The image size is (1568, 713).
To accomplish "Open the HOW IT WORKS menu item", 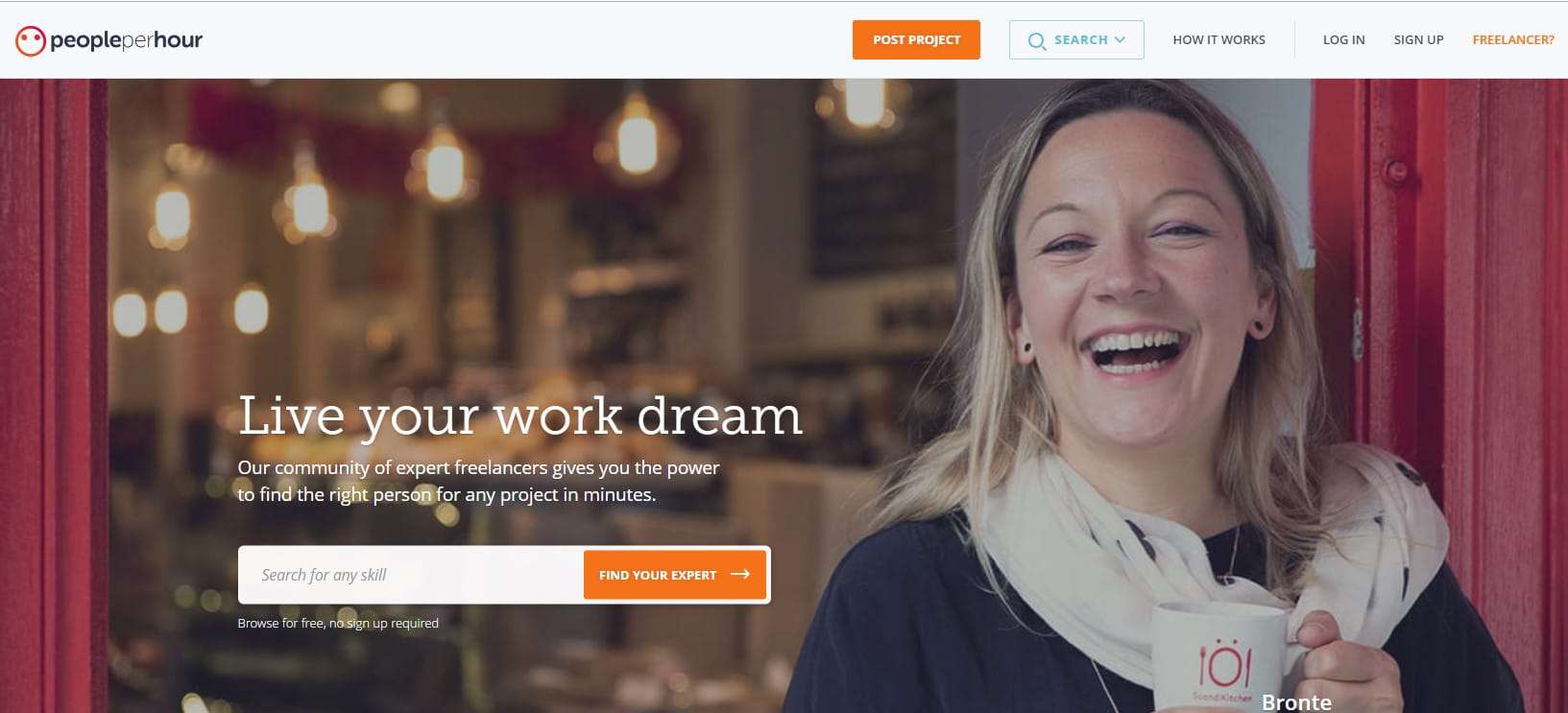I will pos(1218,40).
